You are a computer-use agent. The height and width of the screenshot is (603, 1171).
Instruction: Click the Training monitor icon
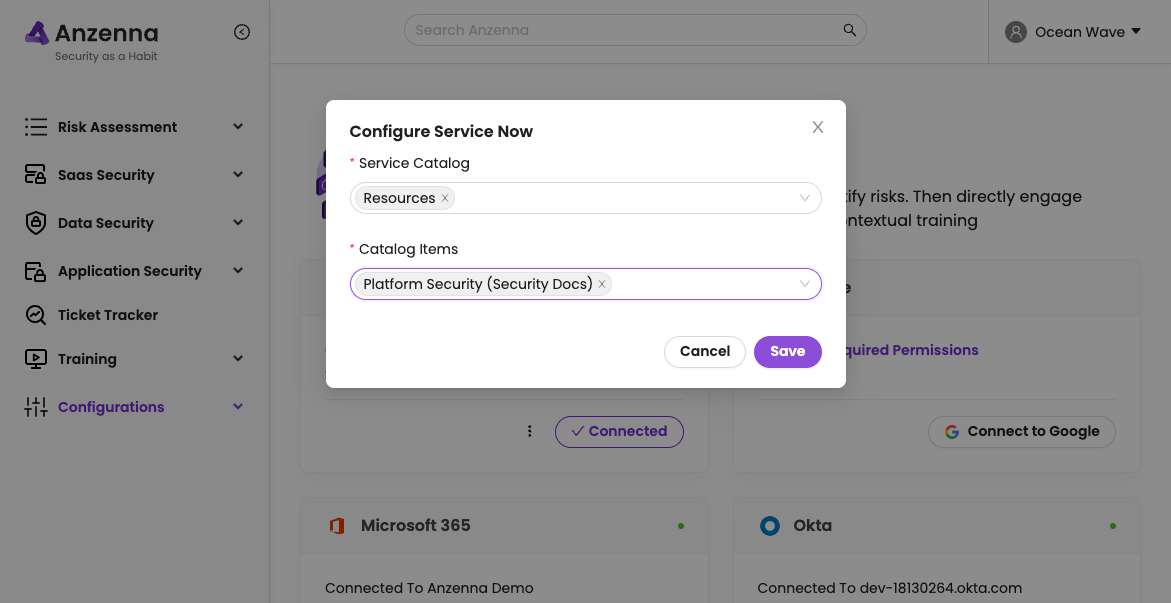tap(36, 359)
